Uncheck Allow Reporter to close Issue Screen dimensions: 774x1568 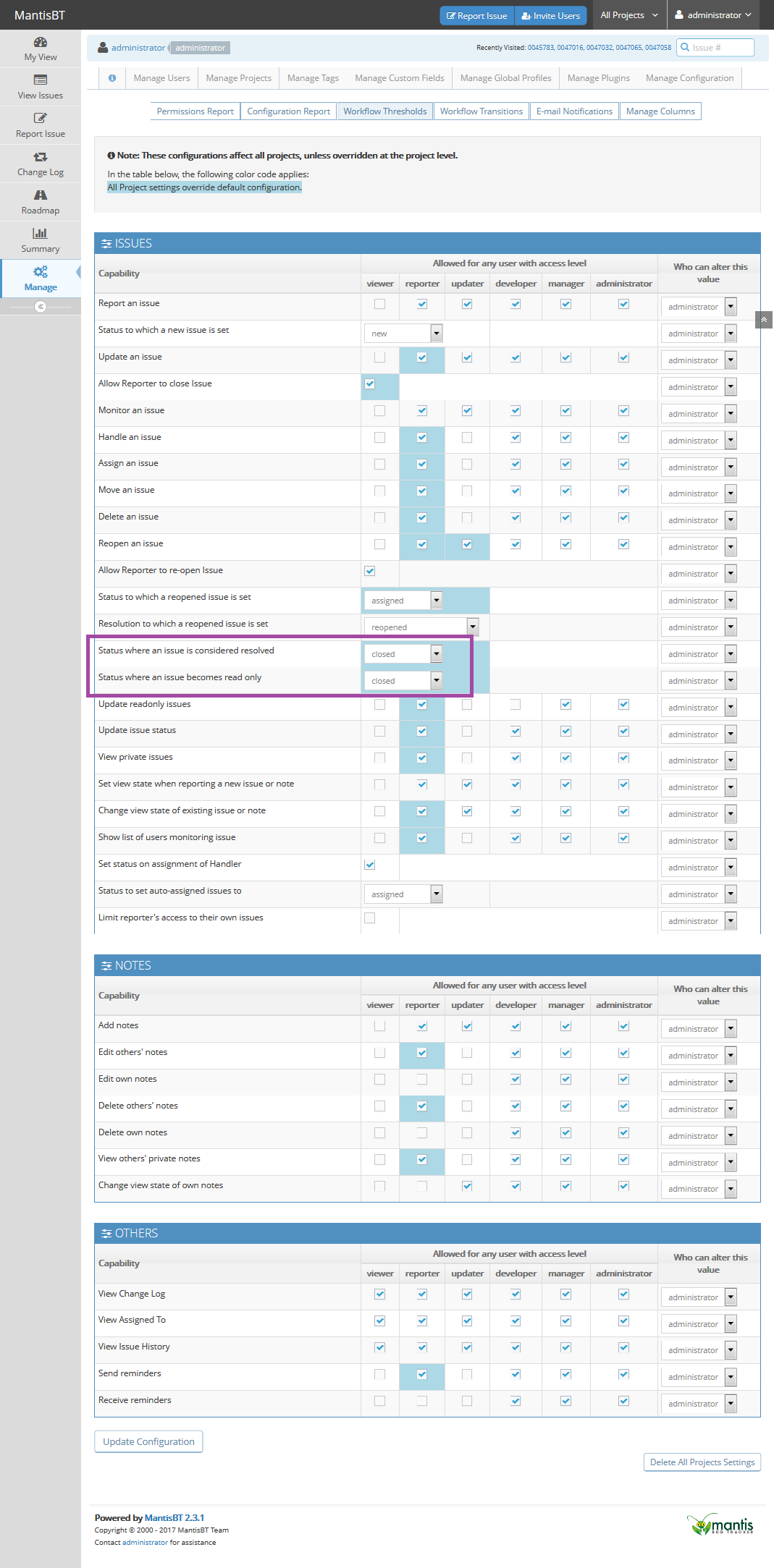(x=370, y=384)
